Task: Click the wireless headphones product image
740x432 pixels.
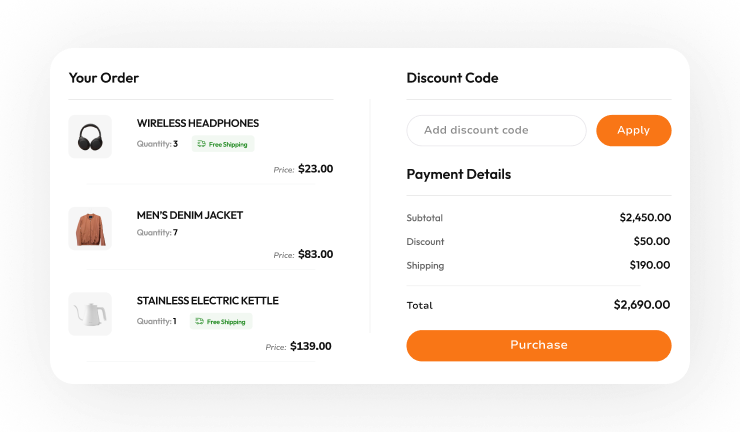Action: click(x=90, y=136)
